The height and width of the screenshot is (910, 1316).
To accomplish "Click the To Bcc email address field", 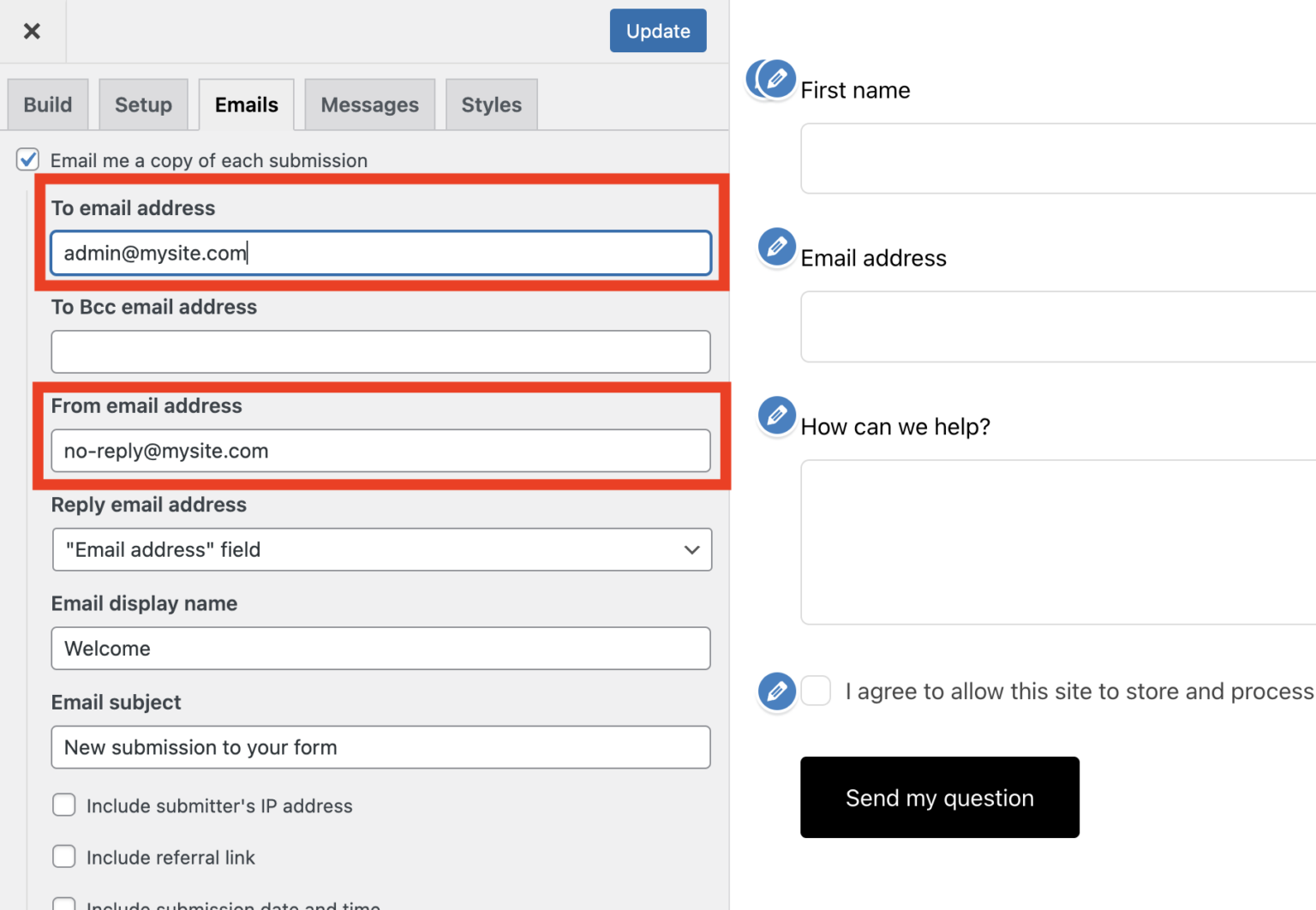I will pyautogui.click(x=380, y=351).
